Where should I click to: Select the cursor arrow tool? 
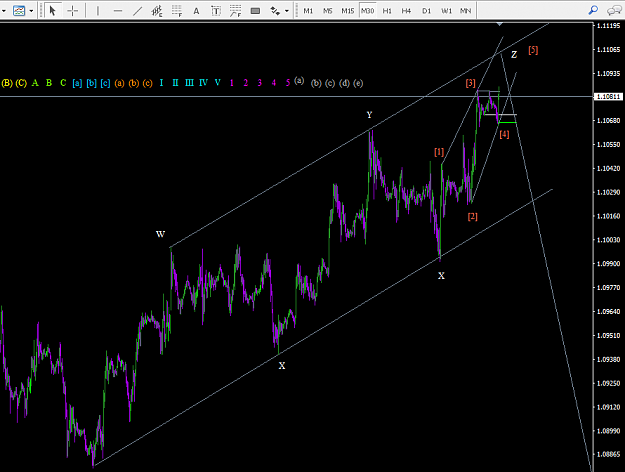tap(52, 11)
